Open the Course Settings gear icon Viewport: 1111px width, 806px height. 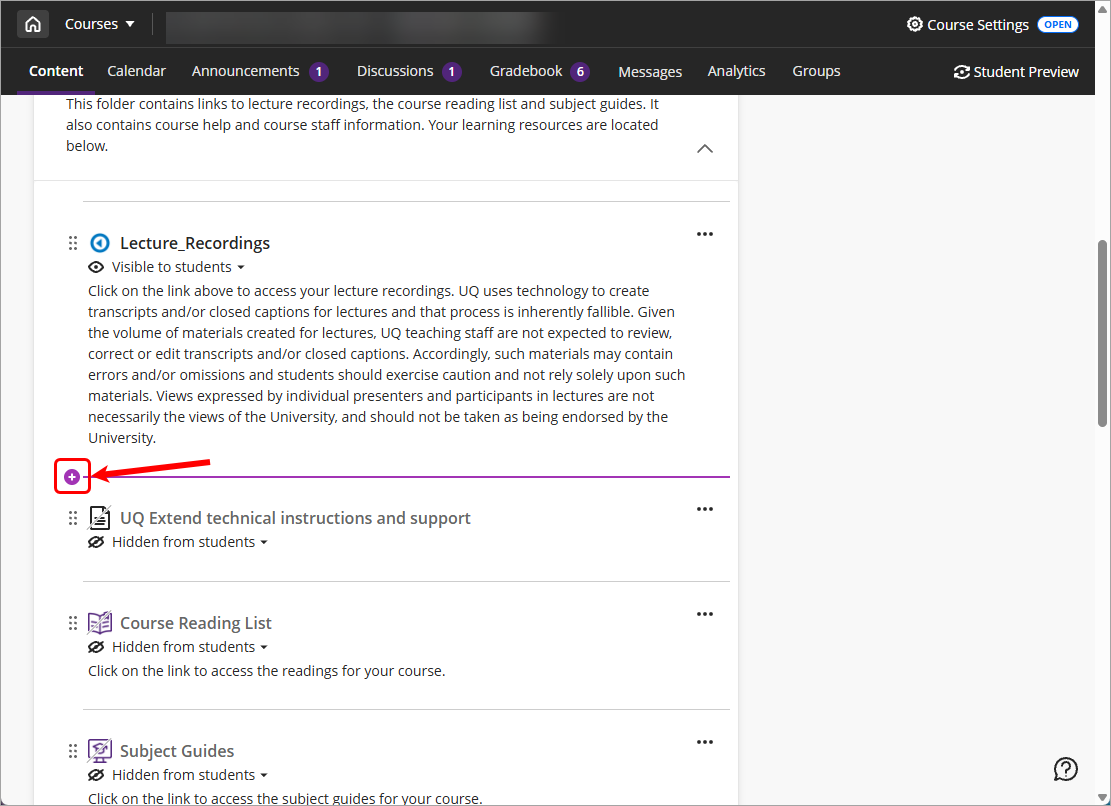(x=915, y=24)
